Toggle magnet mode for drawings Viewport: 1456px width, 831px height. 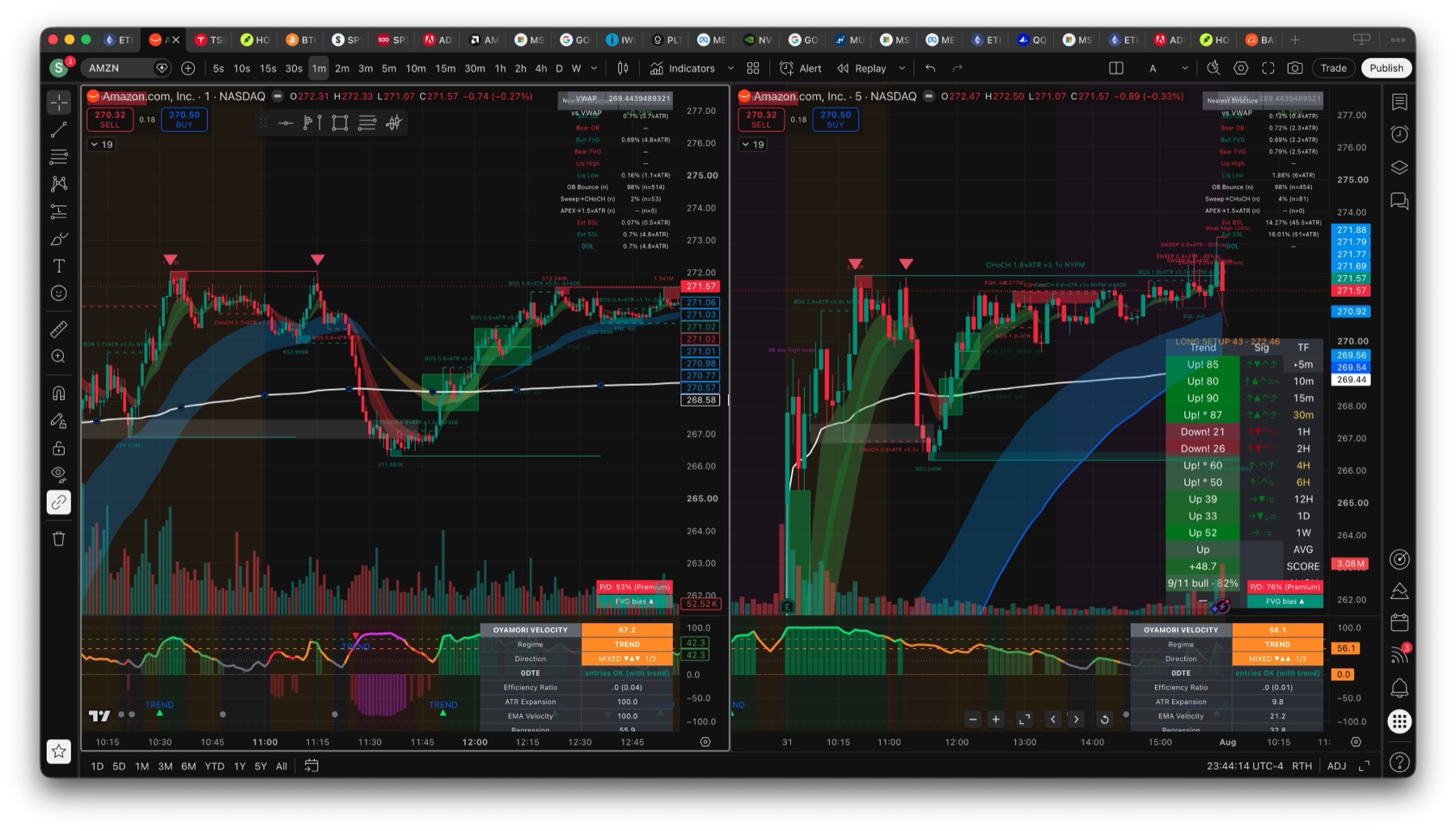[59, 393]
